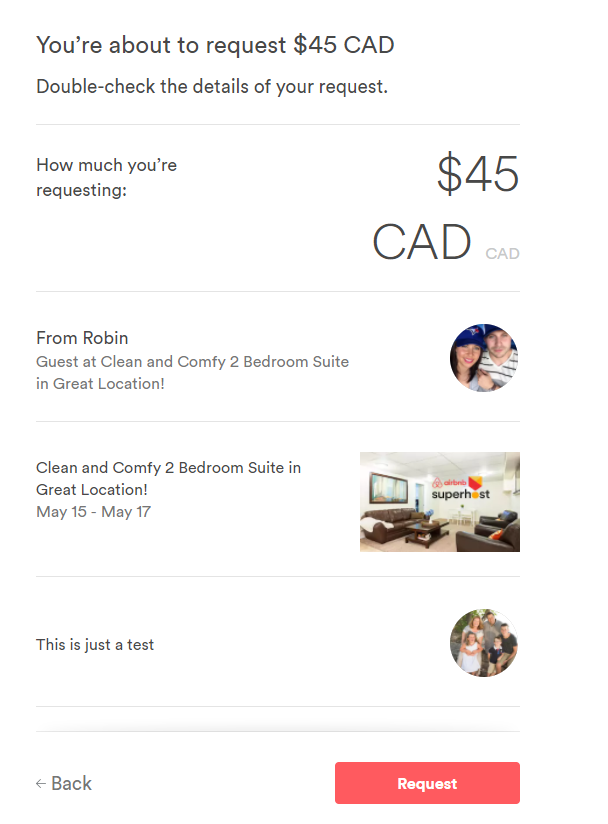The image size is (608, 824).
Task: Click the small gray CAD label
Action: click(502, 254)
